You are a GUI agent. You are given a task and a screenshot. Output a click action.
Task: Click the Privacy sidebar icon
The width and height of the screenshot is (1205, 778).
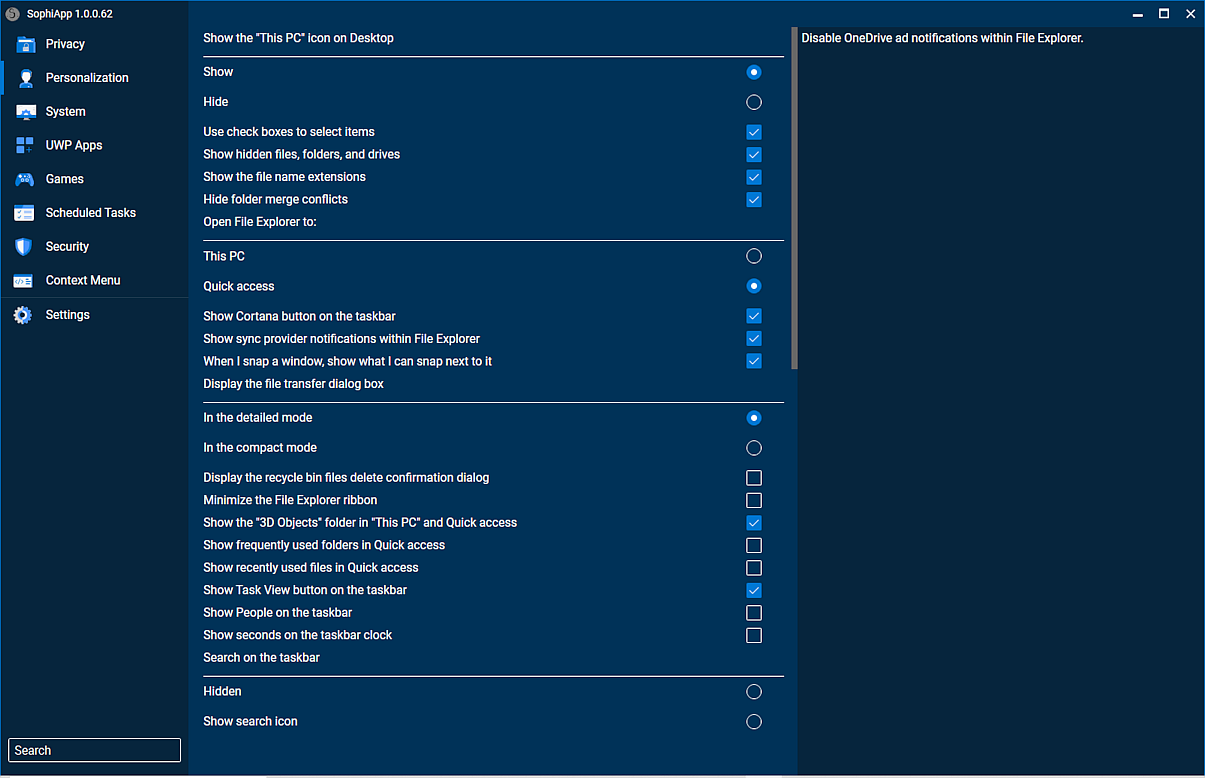(25, 44)
